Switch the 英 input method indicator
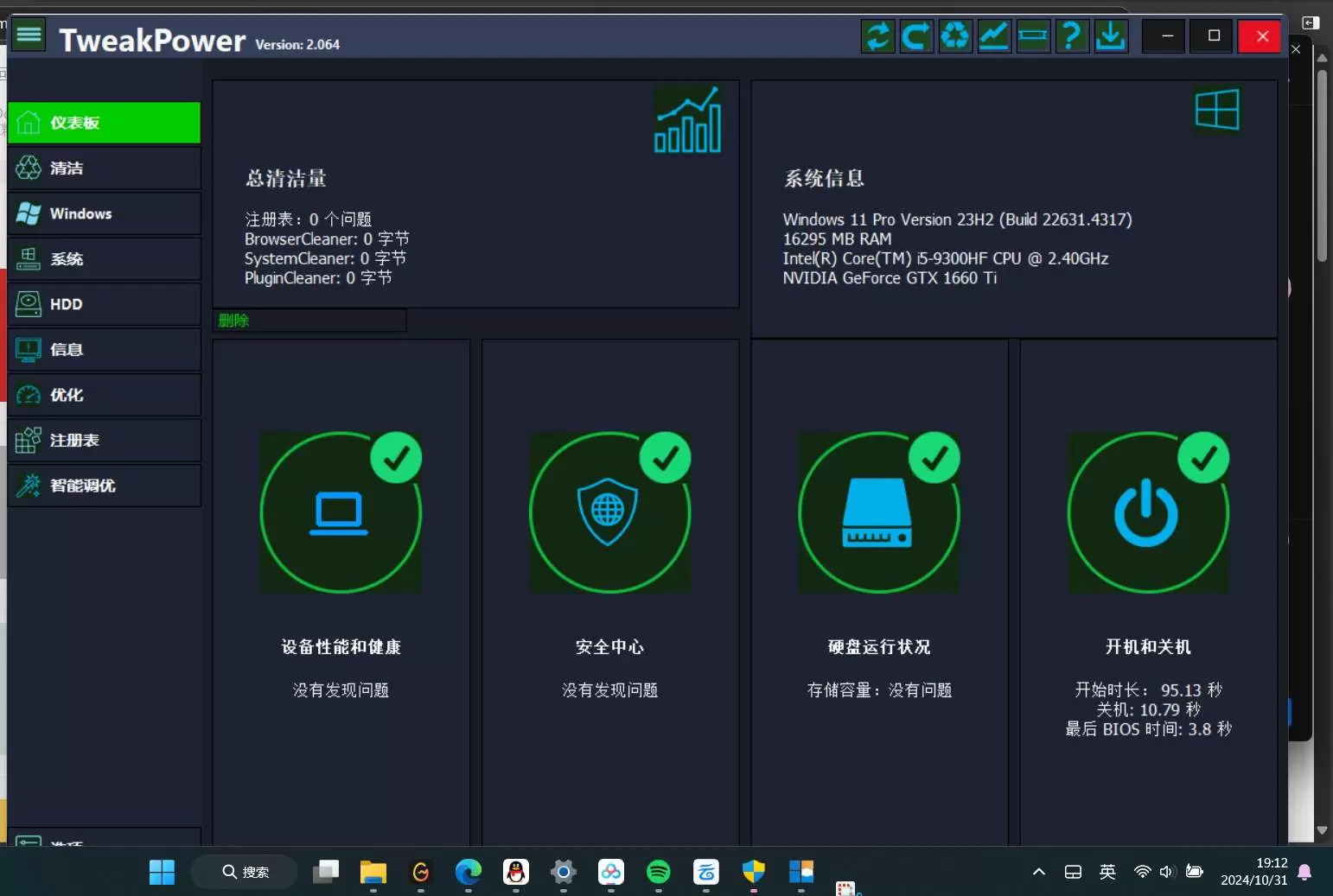 tap(1107, 872)
